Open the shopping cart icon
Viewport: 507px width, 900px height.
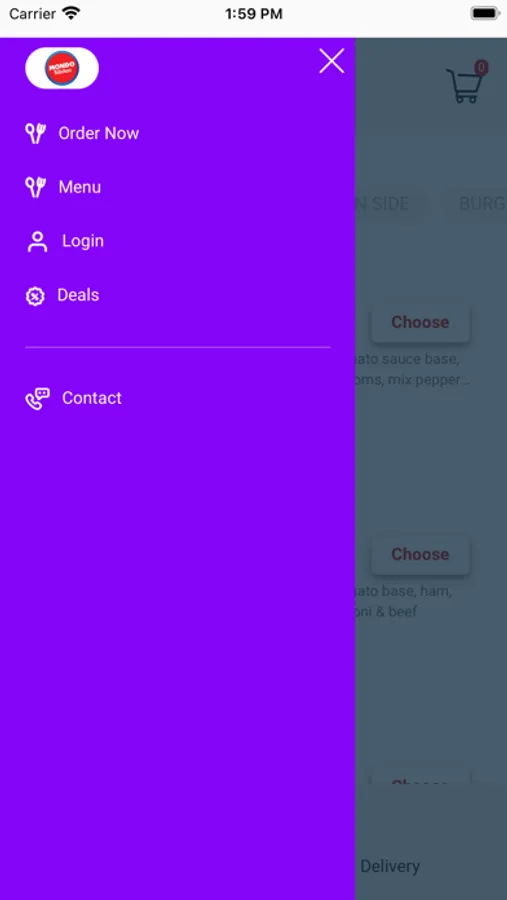click(465, 86)
